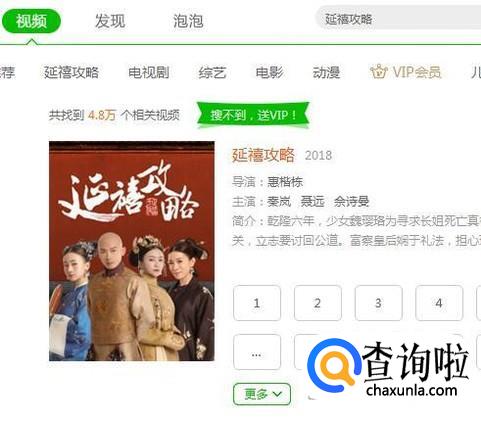
Task: Open the 延禧攻略 title link
Action: [x=263, y=155]
